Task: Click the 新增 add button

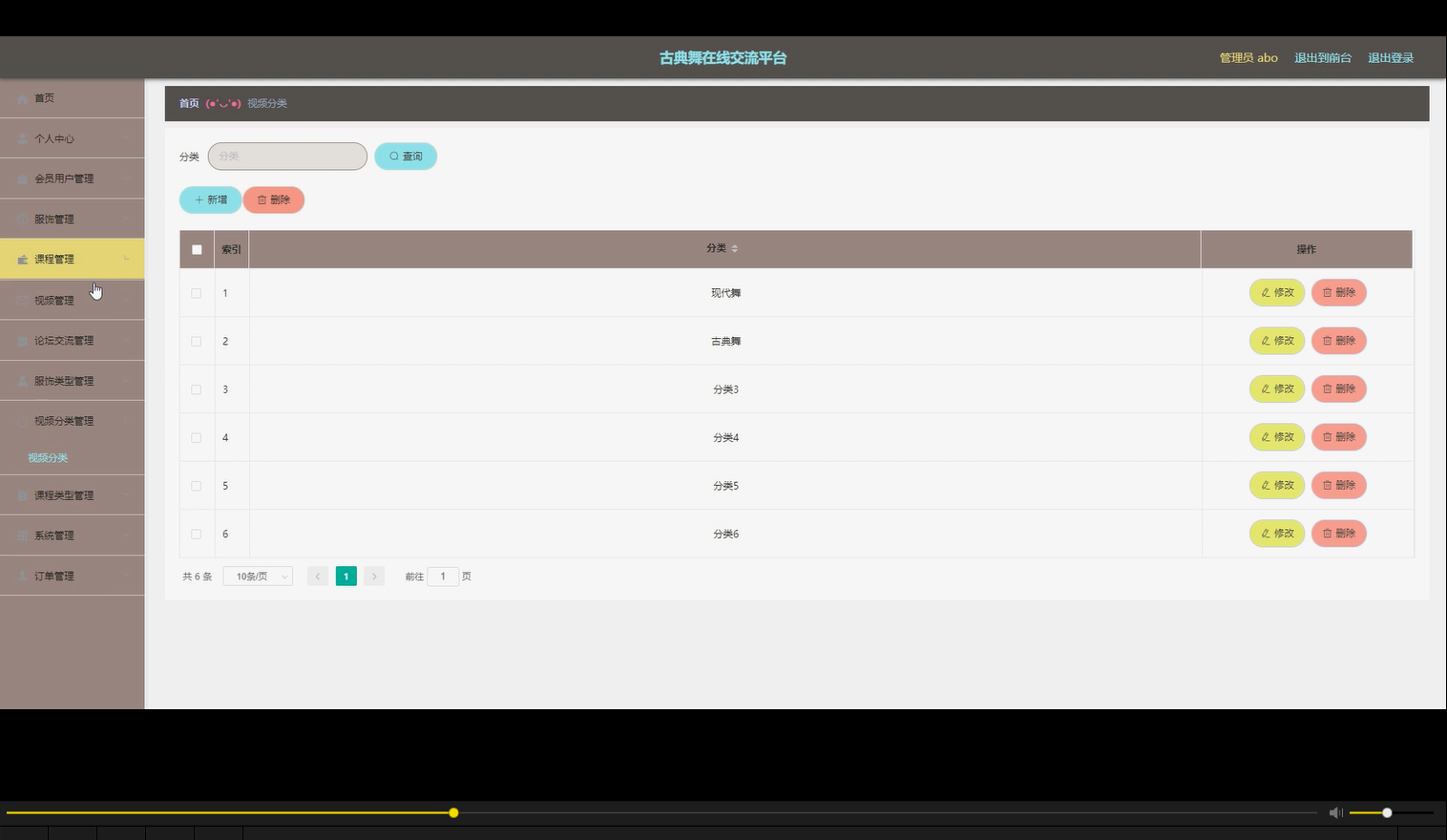Action: pyautogui.click(x=210, y=199)
